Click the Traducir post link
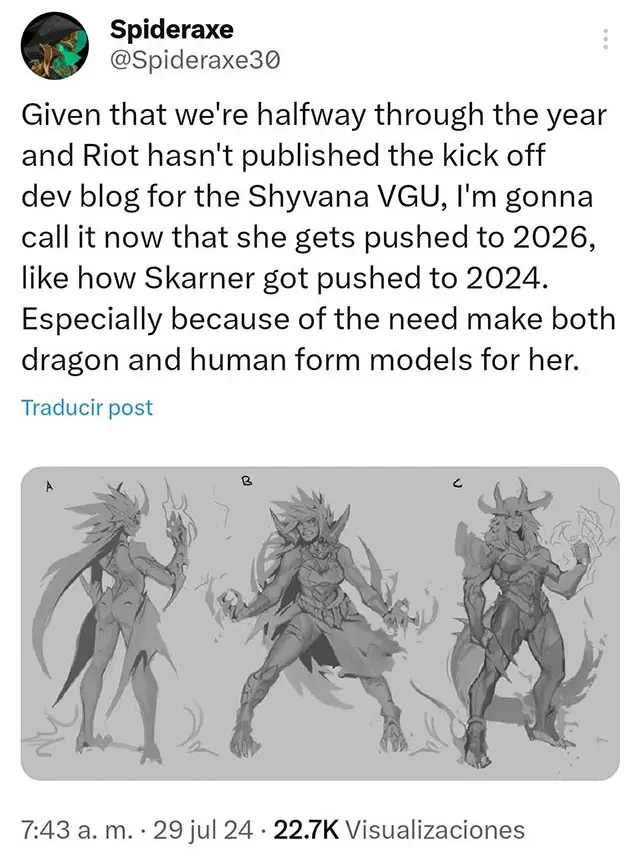Viewport: 640px width, 856px height. [87, 407]
